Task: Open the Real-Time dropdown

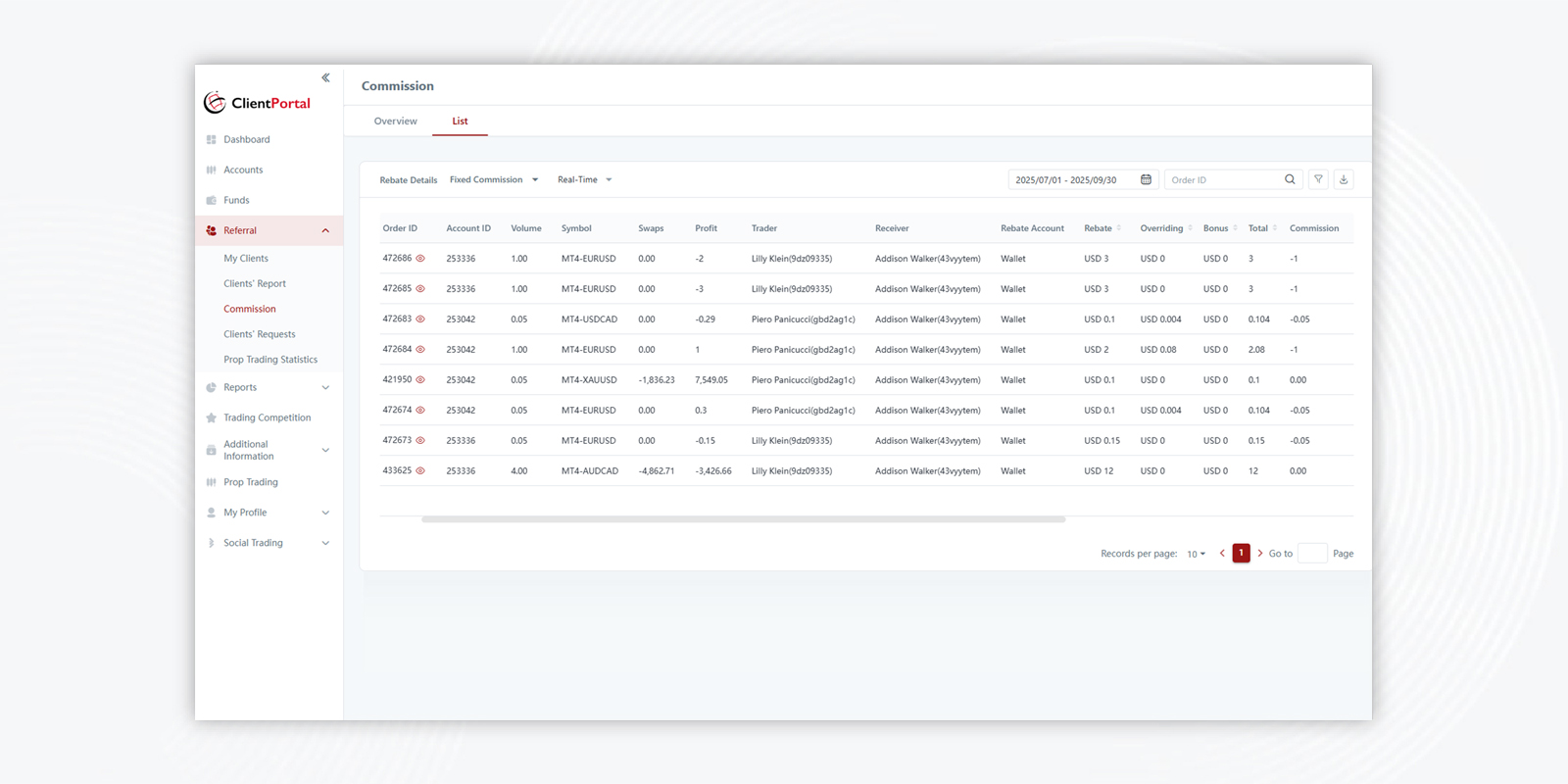Action: pos(584,179)
